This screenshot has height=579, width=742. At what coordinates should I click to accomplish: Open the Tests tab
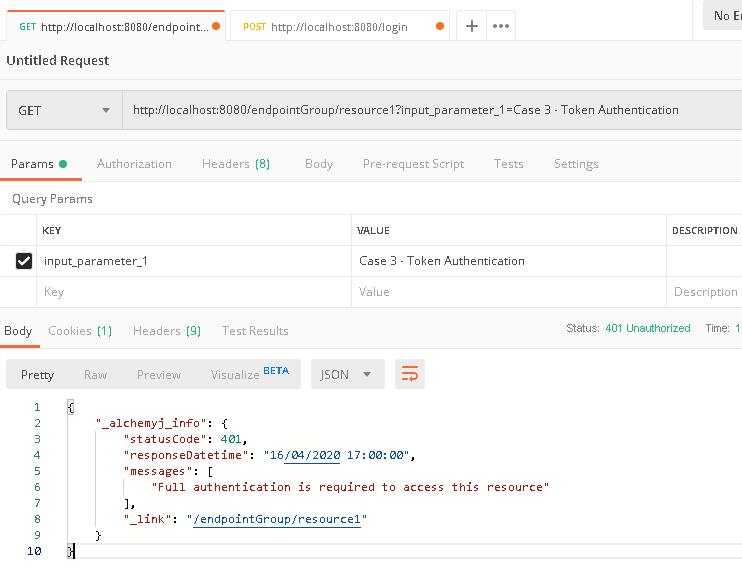point(508,164)
